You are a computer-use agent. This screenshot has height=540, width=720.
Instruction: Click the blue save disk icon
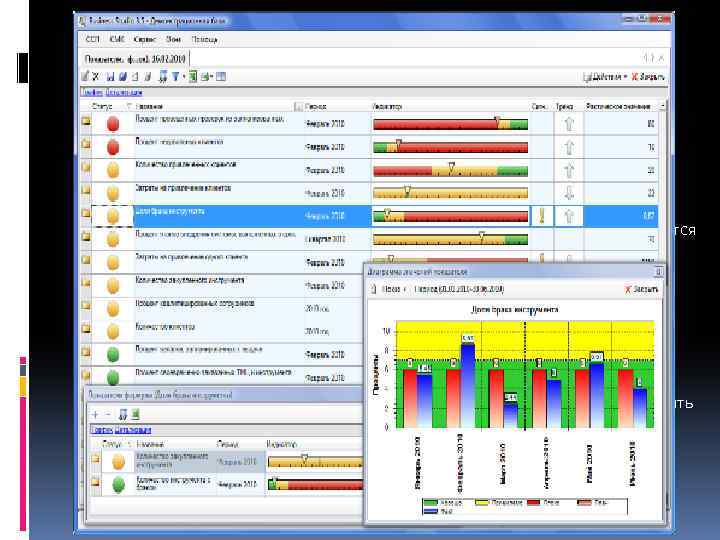[x=110, y=77]
